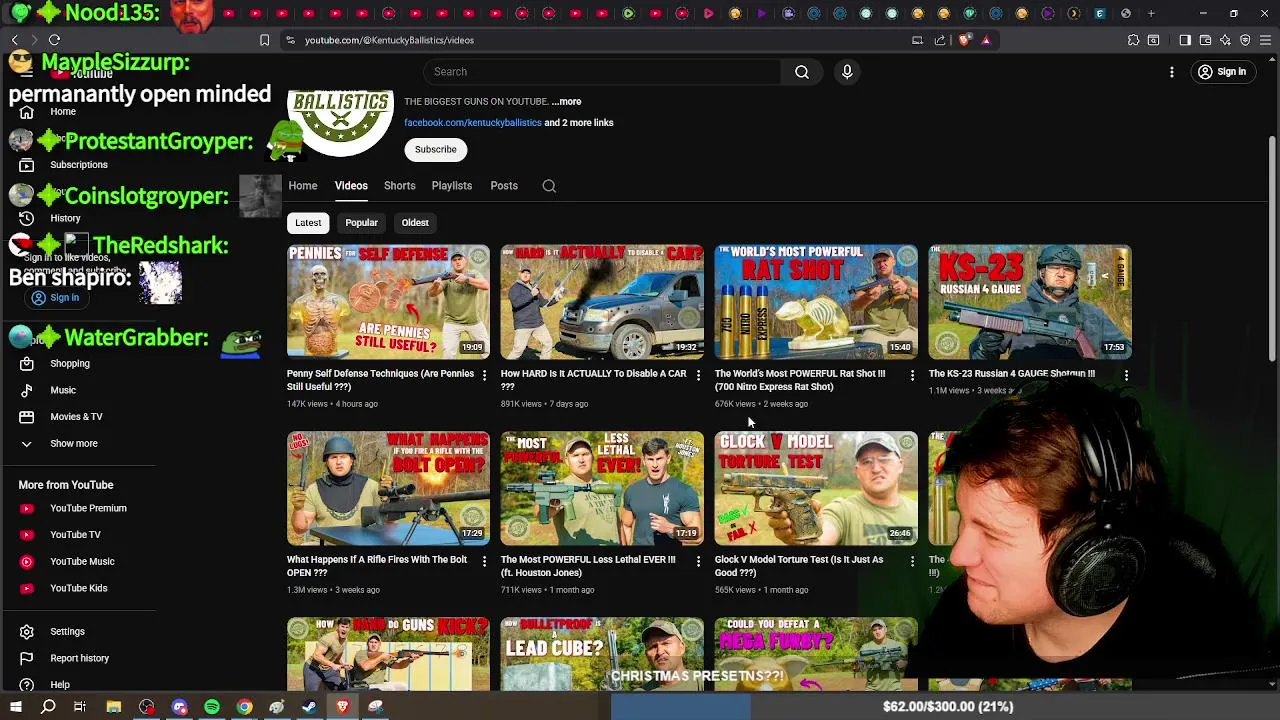Click the page vertical scrollbar
Viewport: 1280px width, 720px height.
pos(1273,248)
